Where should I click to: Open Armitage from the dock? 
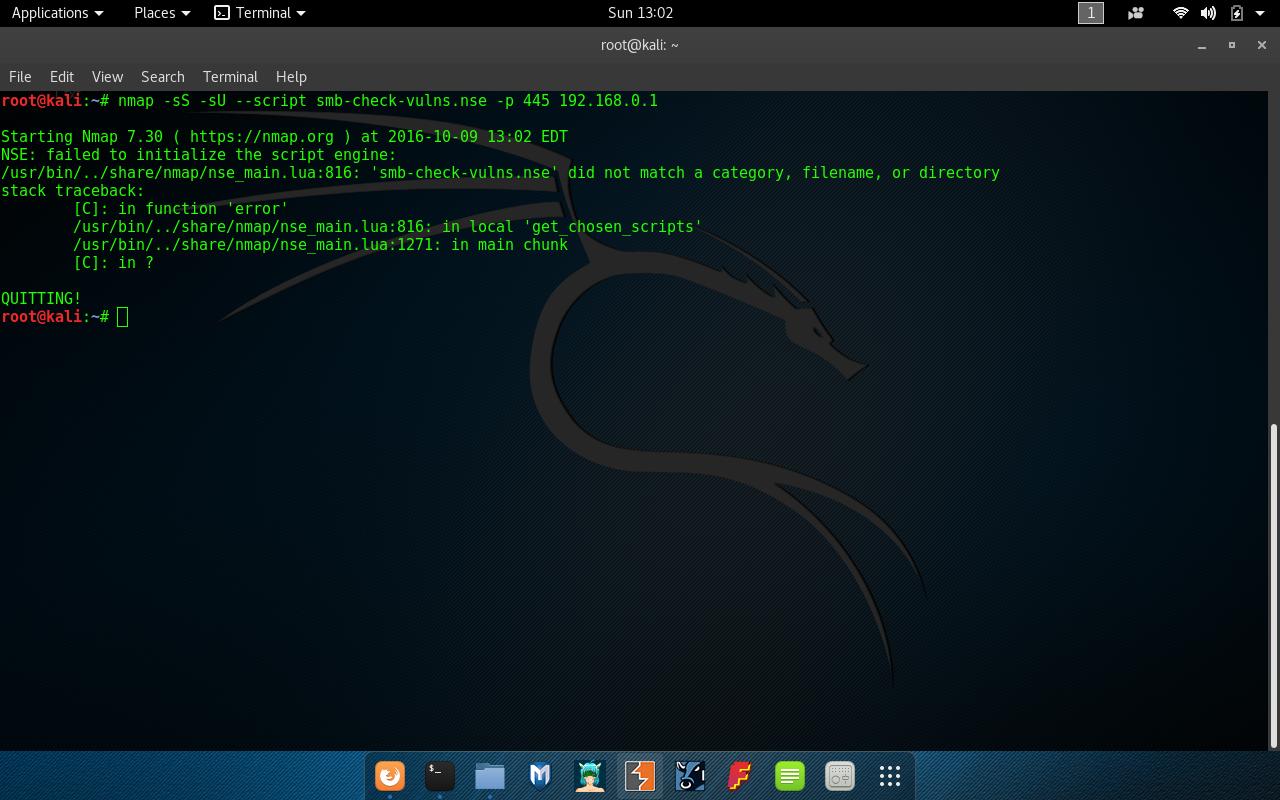pos(590,776)
